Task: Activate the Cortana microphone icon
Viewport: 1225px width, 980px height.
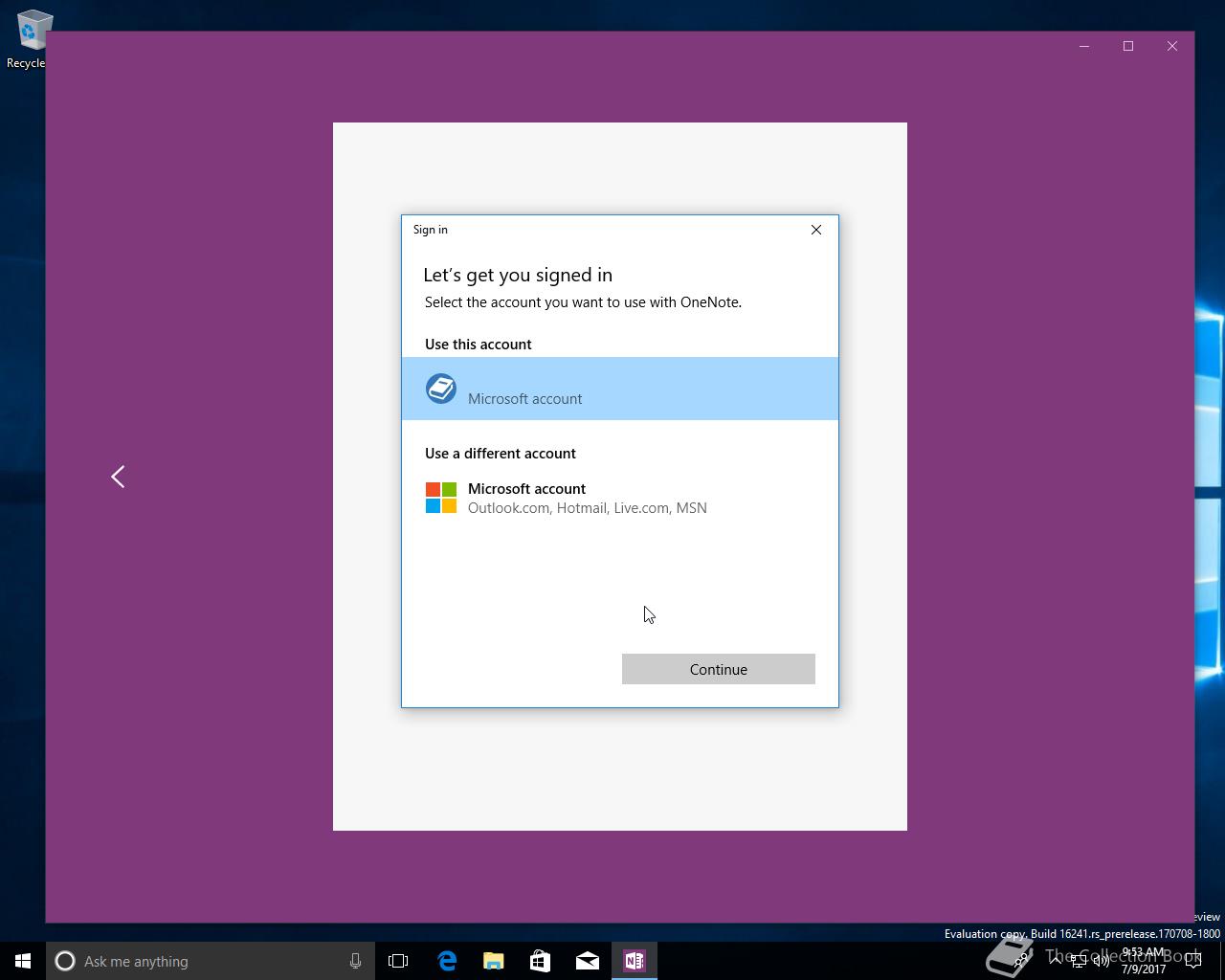Action: tap(355, 961)
